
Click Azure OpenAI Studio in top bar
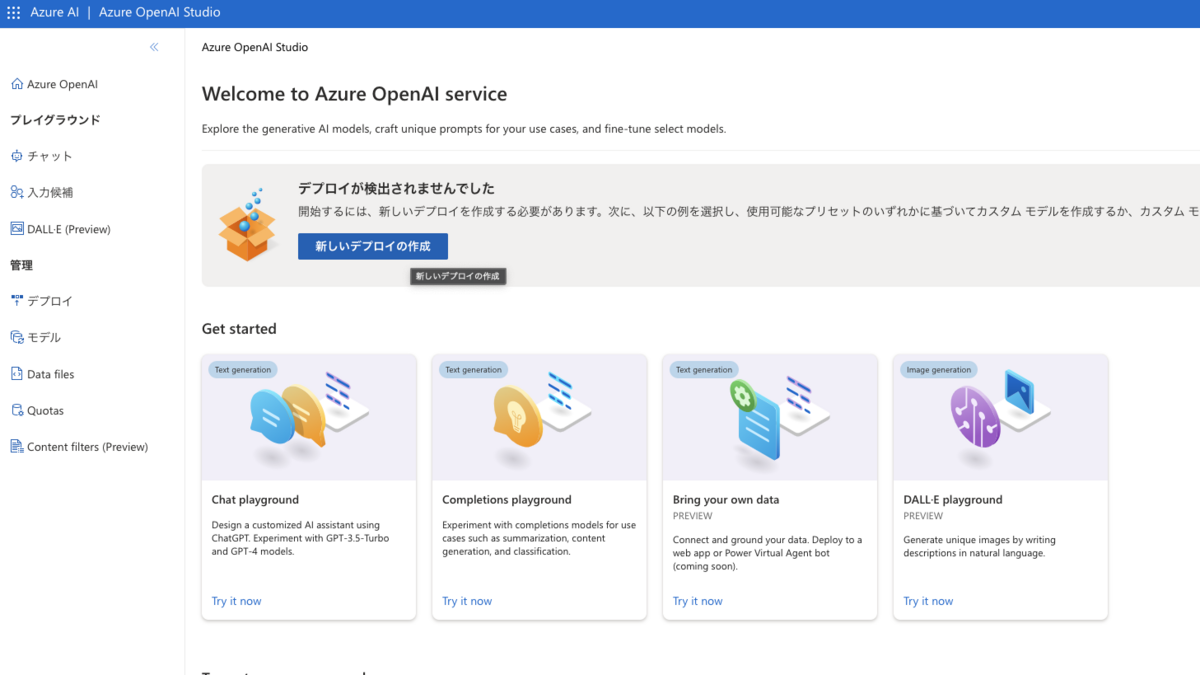[160, 13]
